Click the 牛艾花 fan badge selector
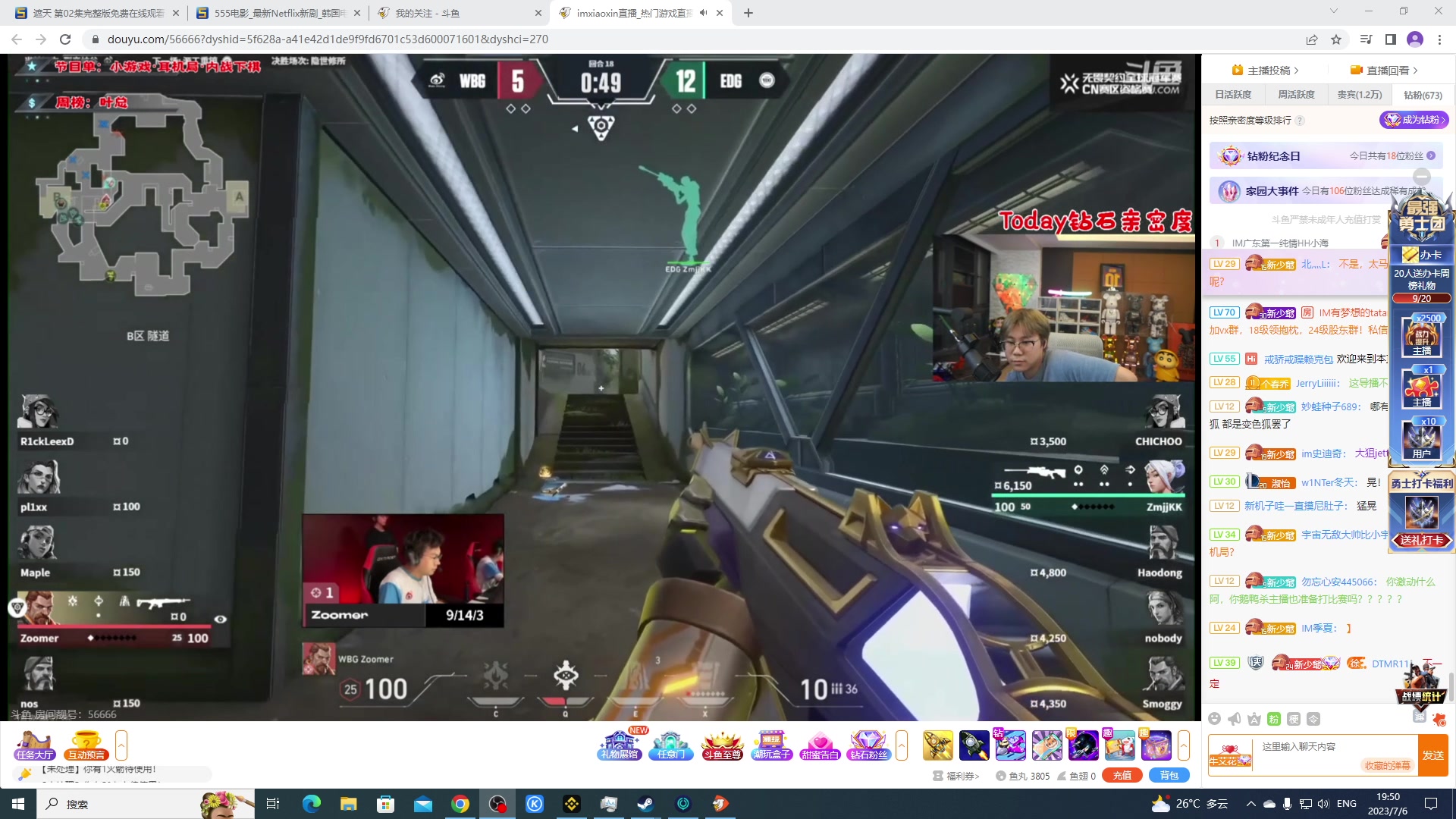Image resolution: width=1456 pixels, height=819 pixels. coord(1230,755)
